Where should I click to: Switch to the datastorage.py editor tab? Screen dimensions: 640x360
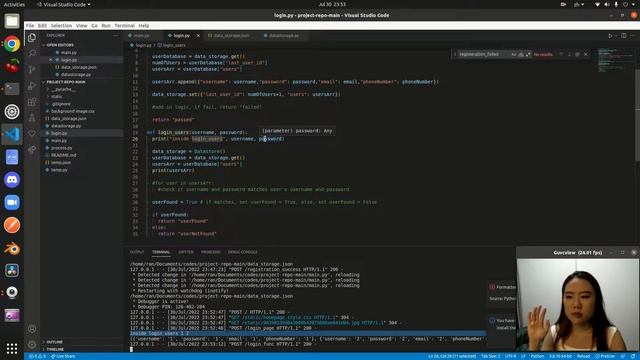coord(284,36)
